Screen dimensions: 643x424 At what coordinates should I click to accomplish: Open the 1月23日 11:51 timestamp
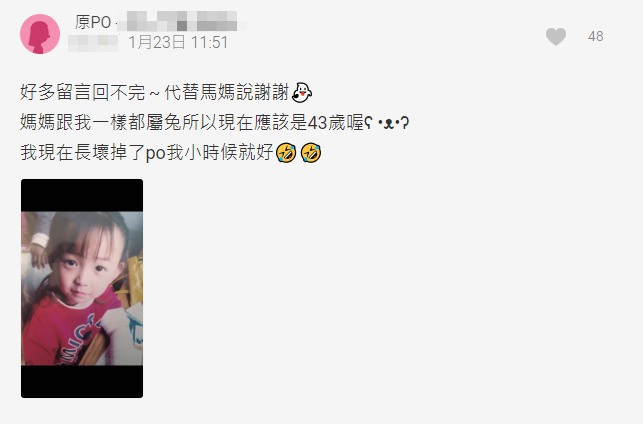point(178,42)
